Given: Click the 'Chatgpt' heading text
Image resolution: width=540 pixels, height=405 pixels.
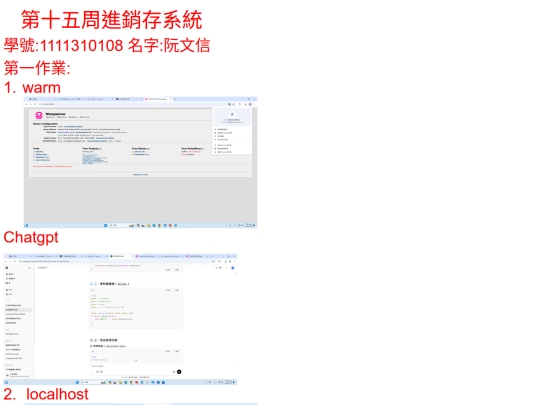Looking at the screenshot, I should pyautogui.click(x=31, y=237).
